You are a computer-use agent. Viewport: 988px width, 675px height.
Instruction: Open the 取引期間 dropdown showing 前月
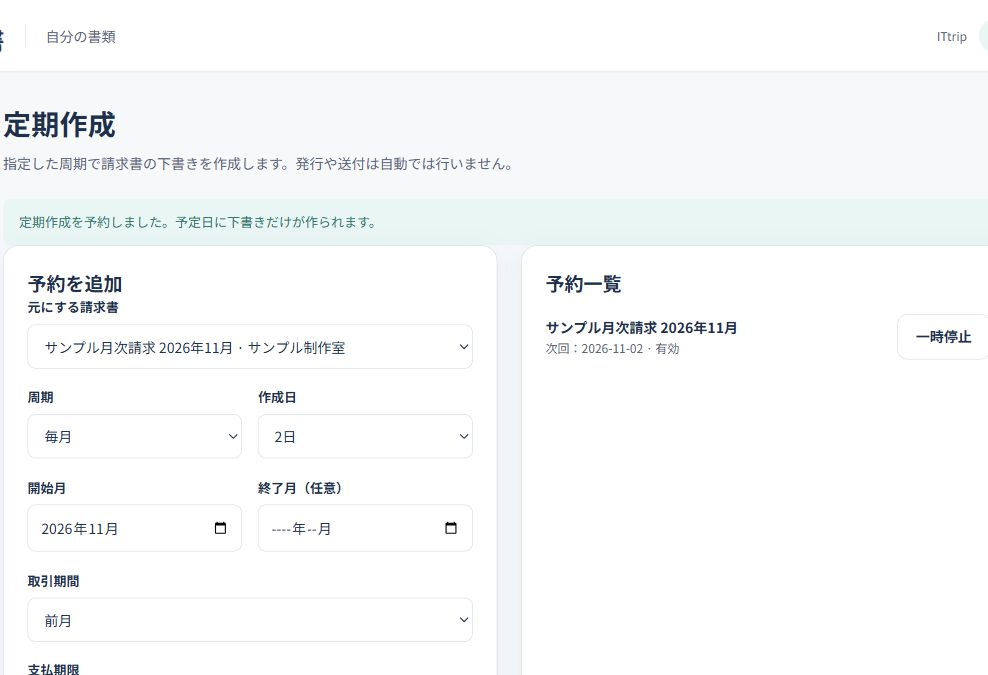coord(250,620)
